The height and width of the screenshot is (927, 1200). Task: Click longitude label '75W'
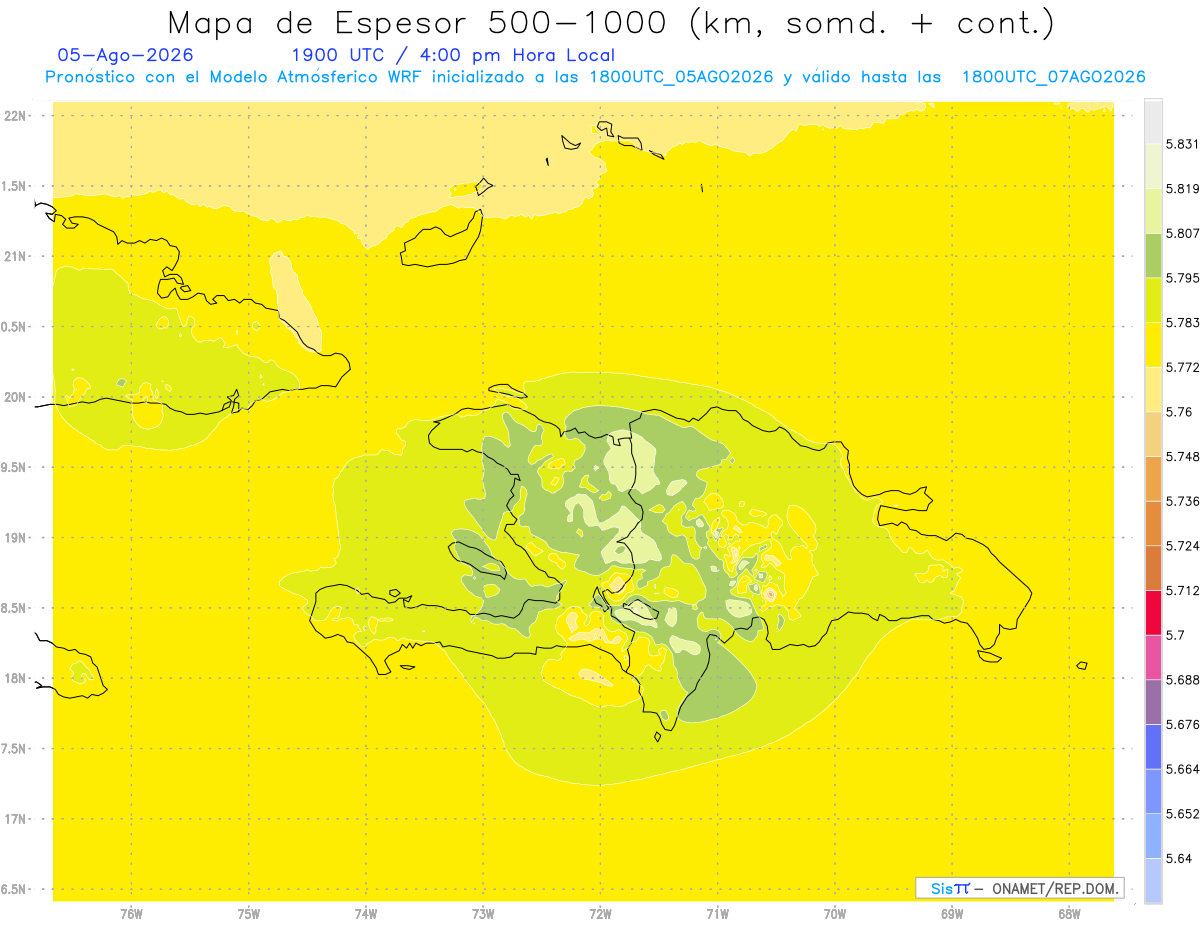249,913
